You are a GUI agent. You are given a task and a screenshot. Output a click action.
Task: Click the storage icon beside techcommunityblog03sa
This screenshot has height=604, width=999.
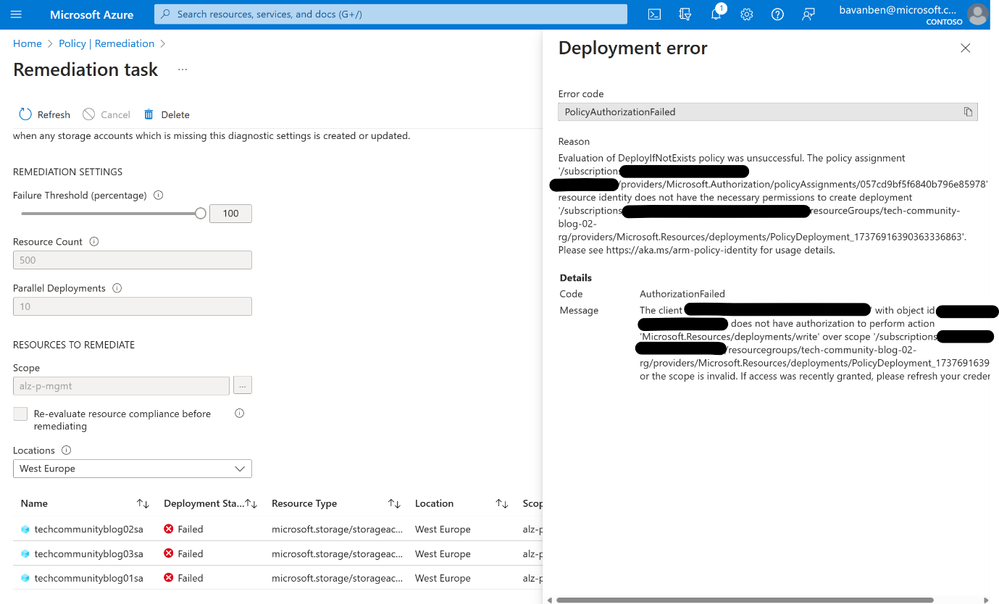tap(25, 554)
